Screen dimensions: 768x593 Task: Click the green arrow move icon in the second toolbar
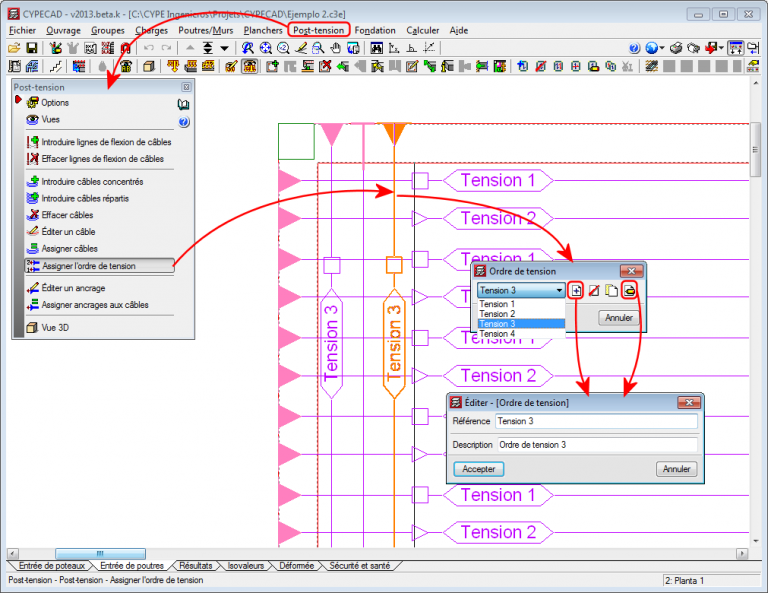[x=342, y=66]
